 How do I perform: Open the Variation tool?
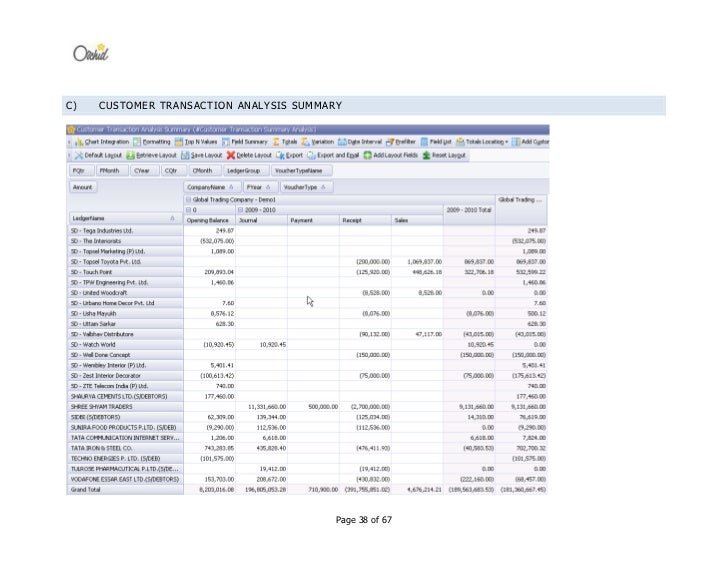pos(318,142)
